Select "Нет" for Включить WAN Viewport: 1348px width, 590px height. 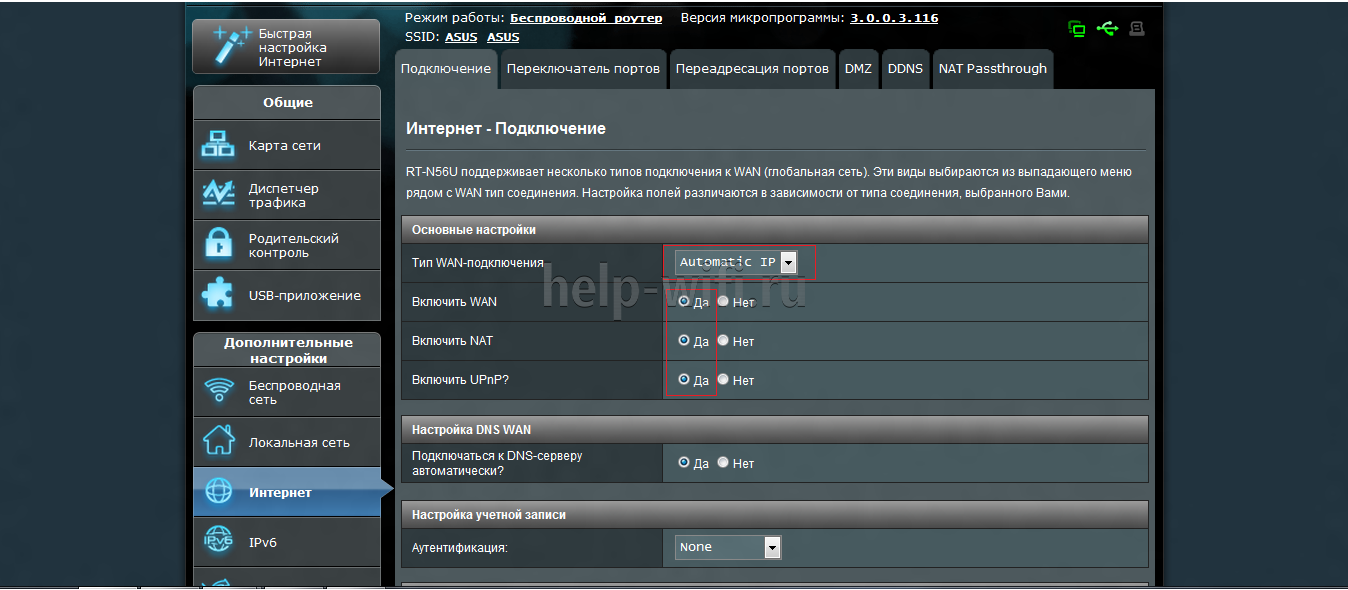pyautogui.click(x=723, y=301)
